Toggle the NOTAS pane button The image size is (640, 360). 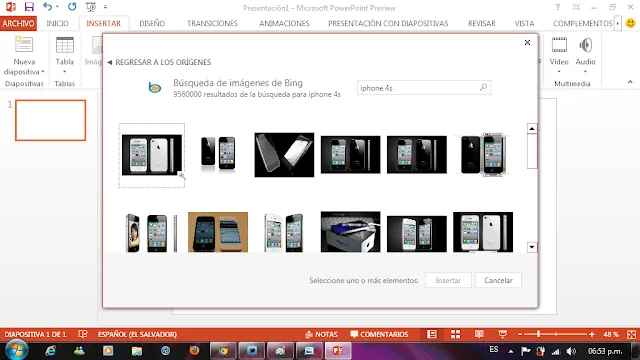pyautogui.click(x=321, y=334)
